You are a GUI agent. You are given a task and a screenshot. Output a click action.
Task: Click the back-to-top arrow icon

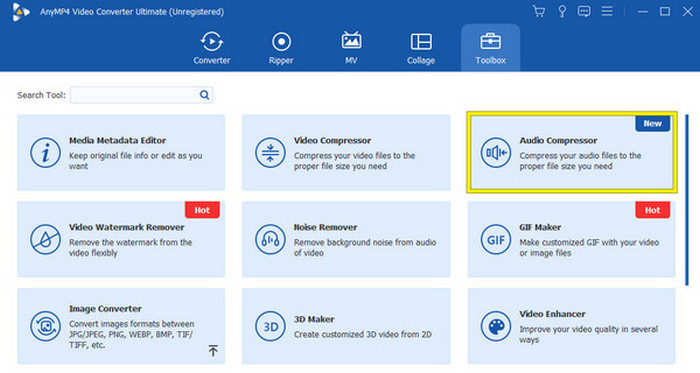tap(213, 350)
